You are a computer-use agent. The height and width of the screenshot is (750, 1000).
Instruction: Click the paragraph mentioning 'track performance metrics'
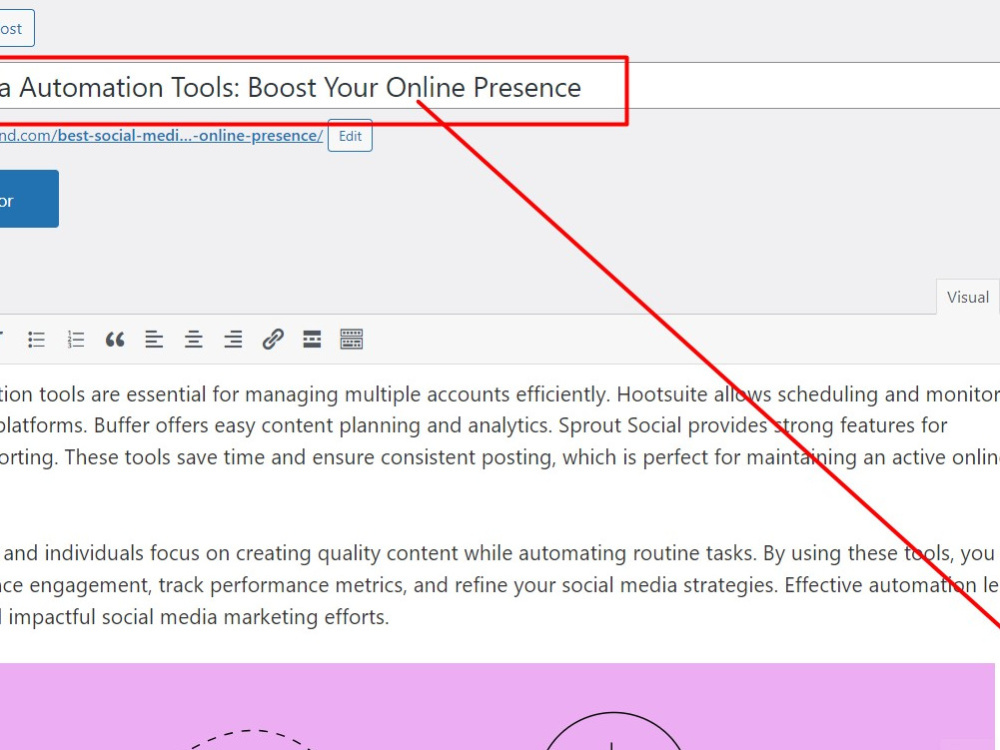tap(500, 585)
